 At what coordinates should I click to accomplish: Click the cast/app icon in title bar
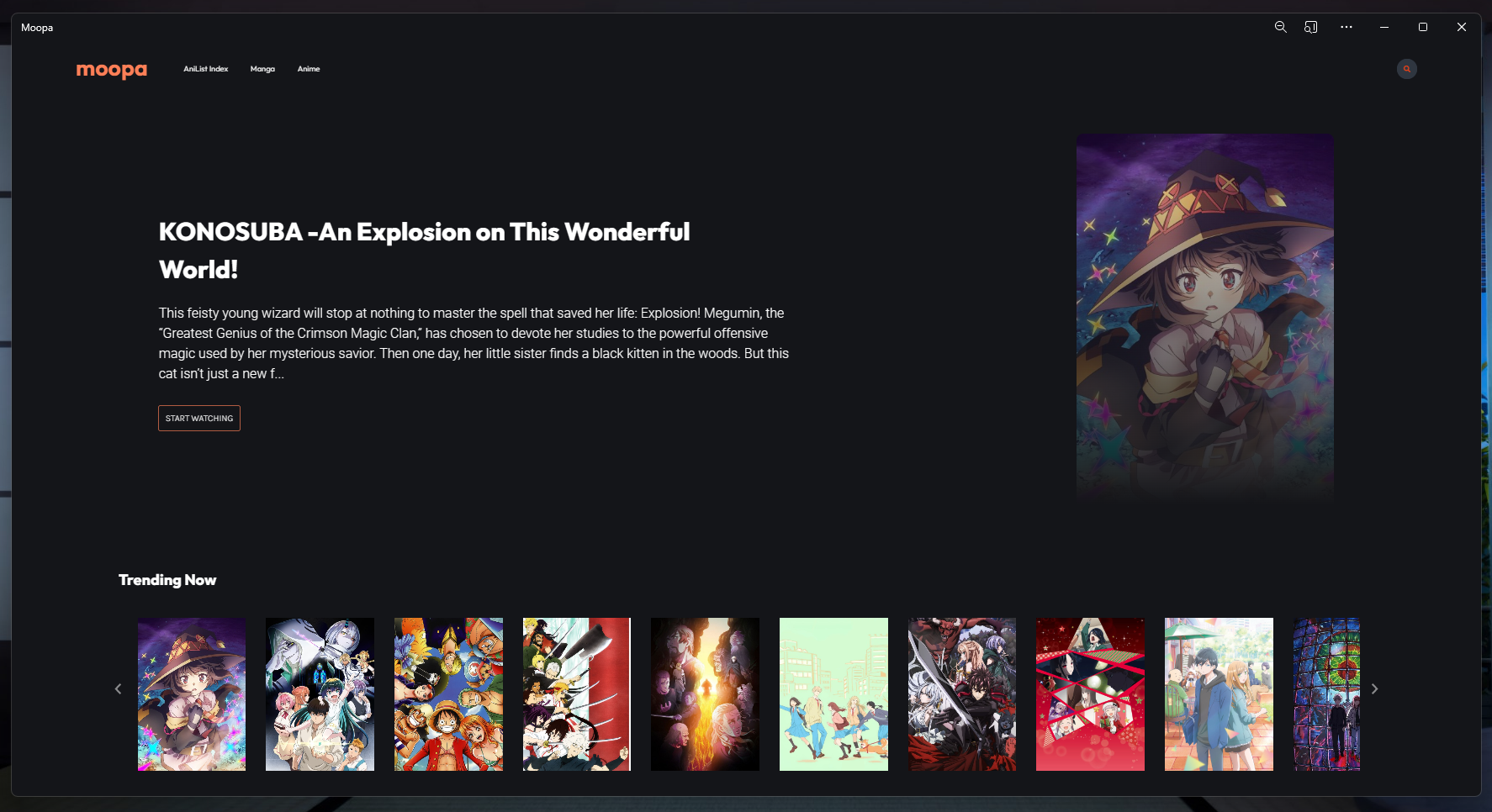1310,27
